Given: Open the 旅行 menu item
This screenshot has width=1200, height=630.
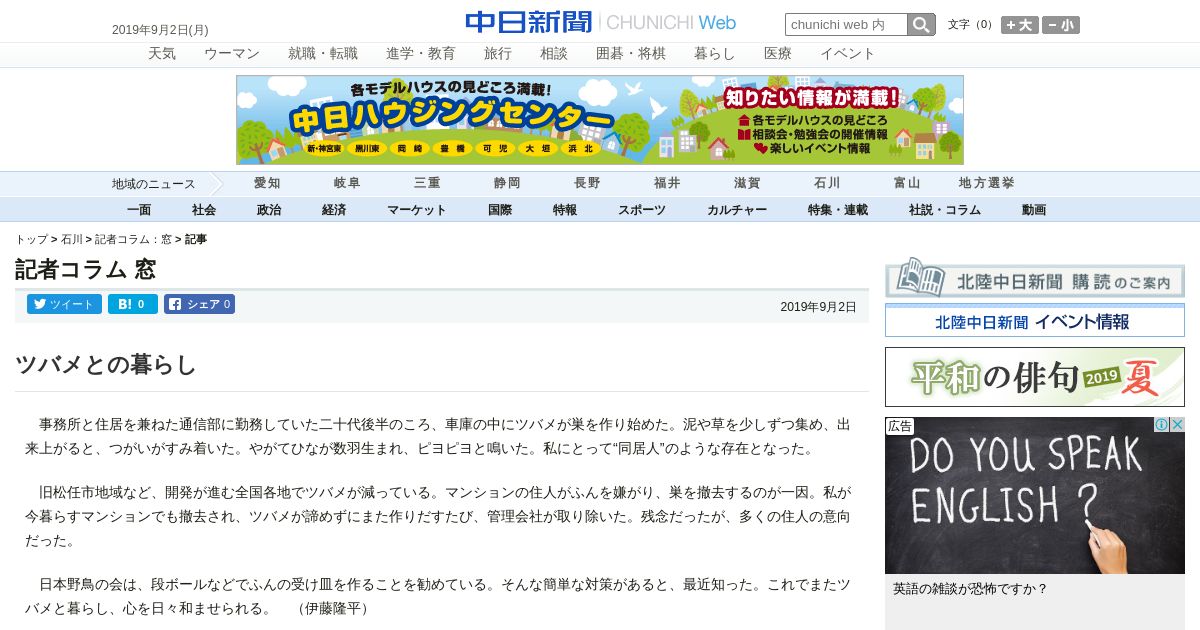Looking at the screenshot, I should click(x=498, y=54).
